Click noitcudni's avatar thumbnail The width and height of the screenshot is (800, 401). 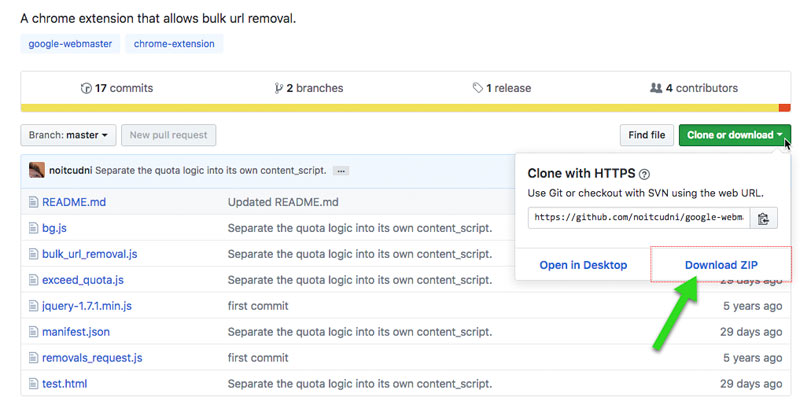pos(36,170)
